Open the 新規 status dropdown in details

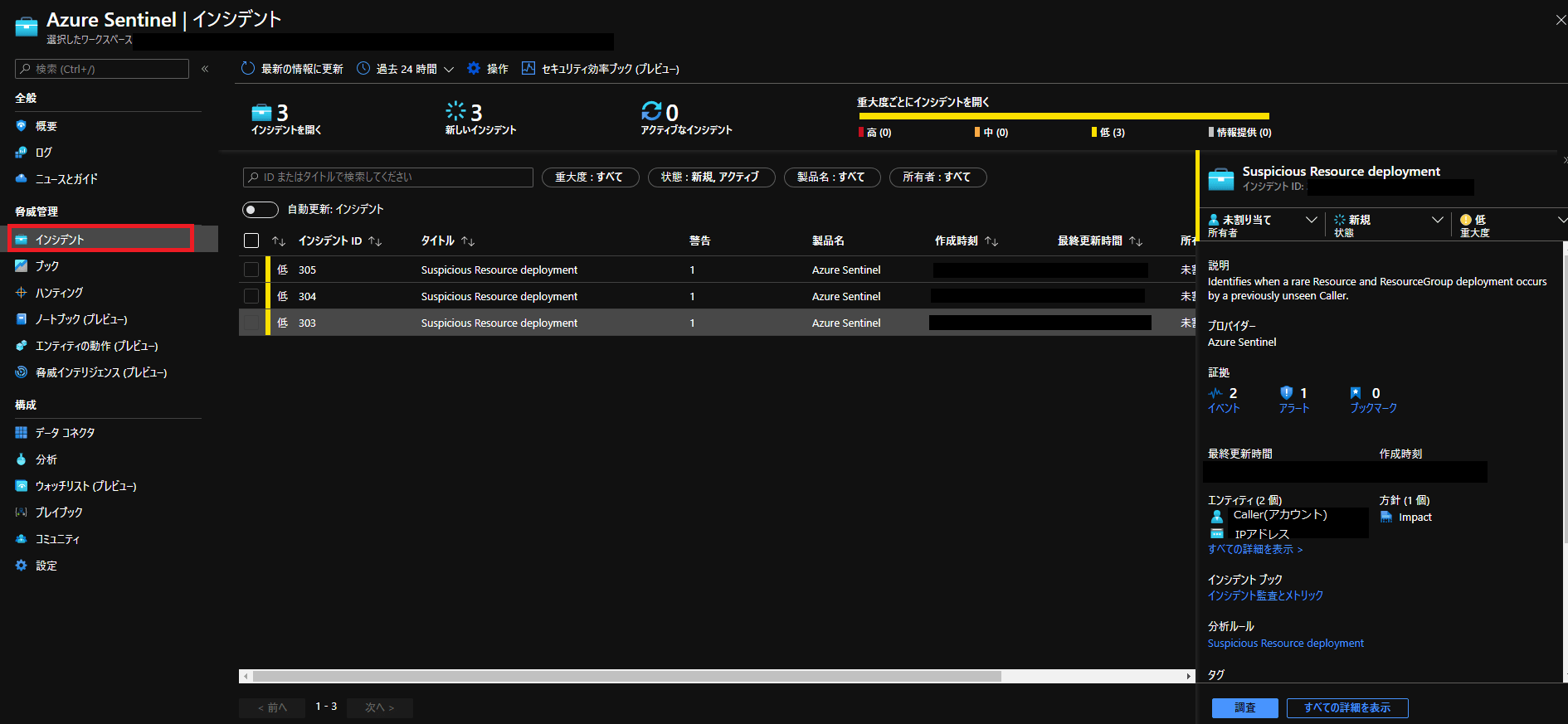(1389, 225)
